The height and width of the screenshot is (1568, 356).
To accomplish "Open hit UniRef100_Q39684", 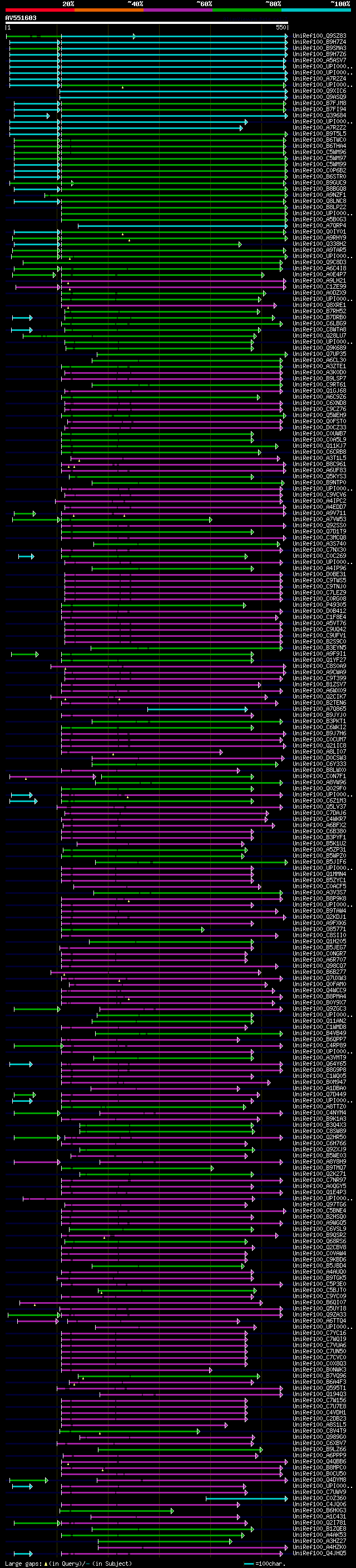I will tap(319, 116).
